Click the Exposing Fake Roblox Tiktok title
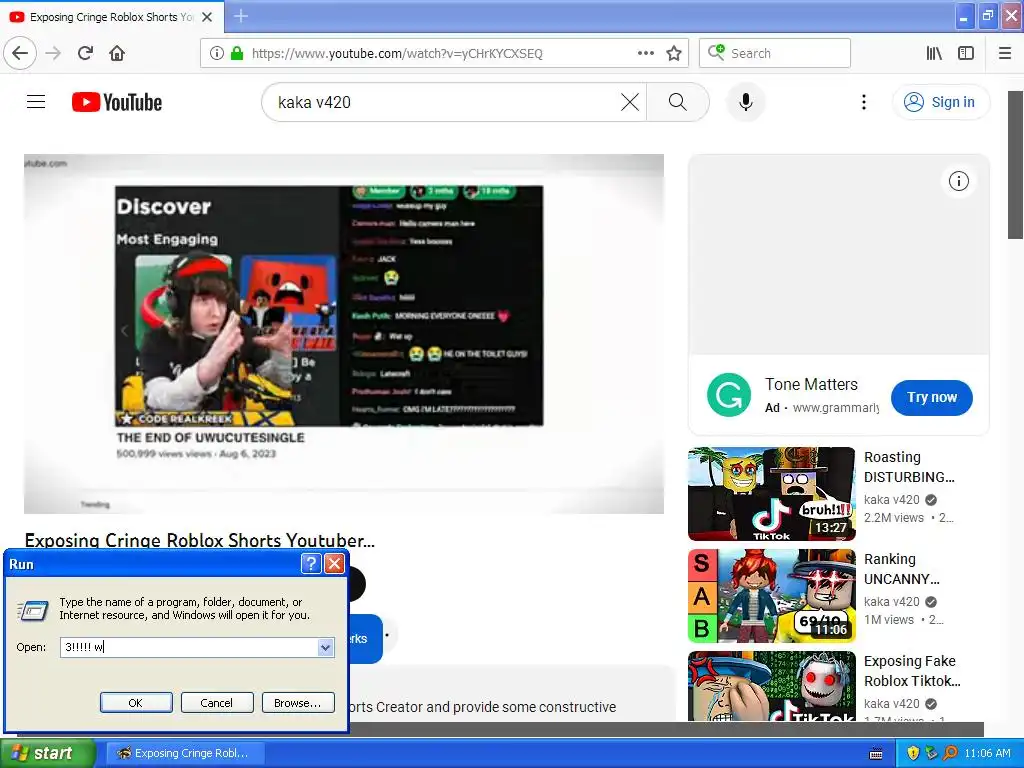The width and height of the screenshot is (1024, 768). (x=912, y=671)
